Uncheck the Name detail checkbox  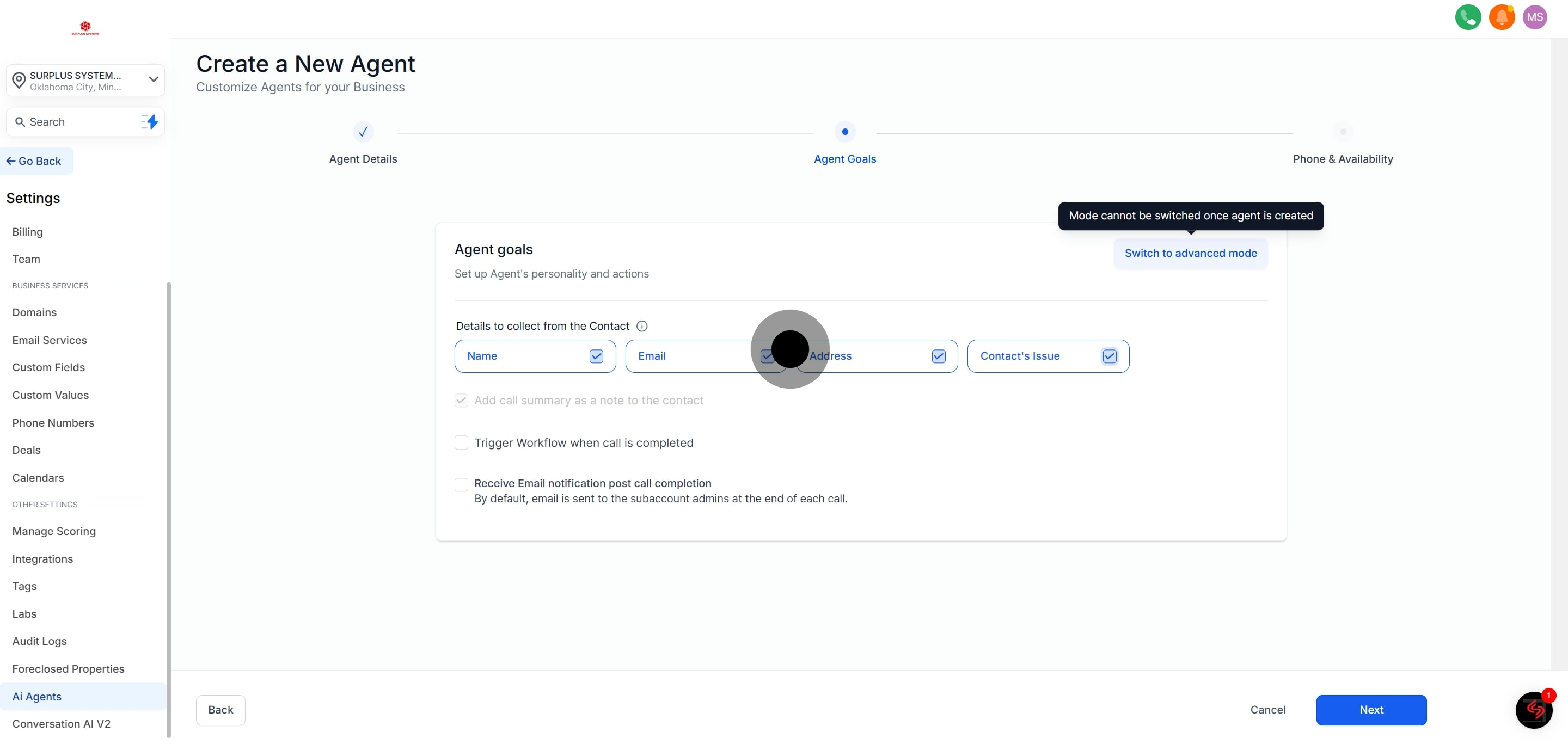(x=596, y=356)
